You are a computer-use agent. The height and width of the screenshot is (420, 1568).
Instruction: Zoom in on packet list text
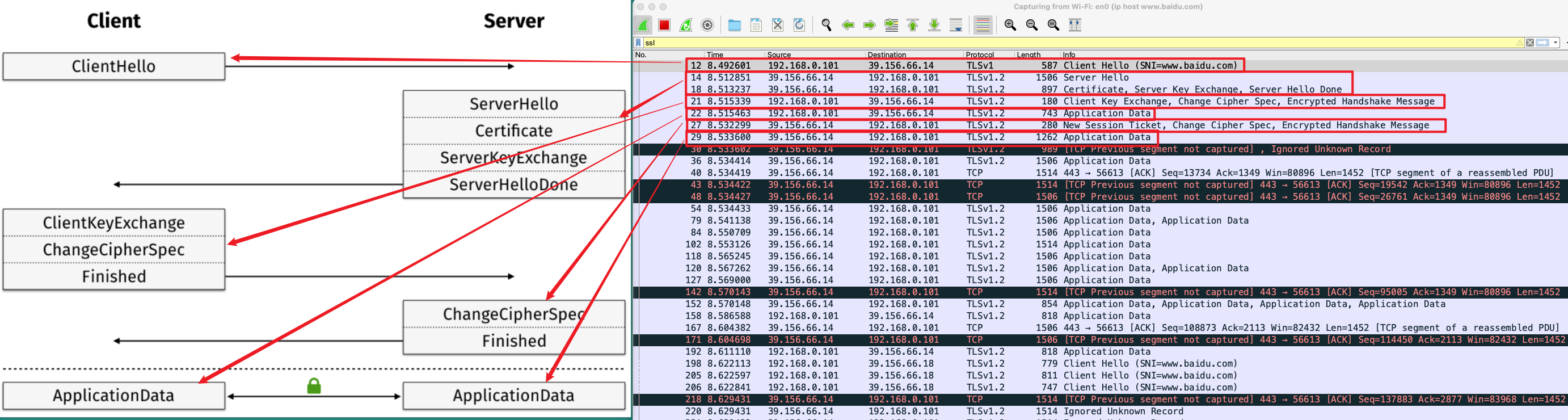tap(1010, 25)
